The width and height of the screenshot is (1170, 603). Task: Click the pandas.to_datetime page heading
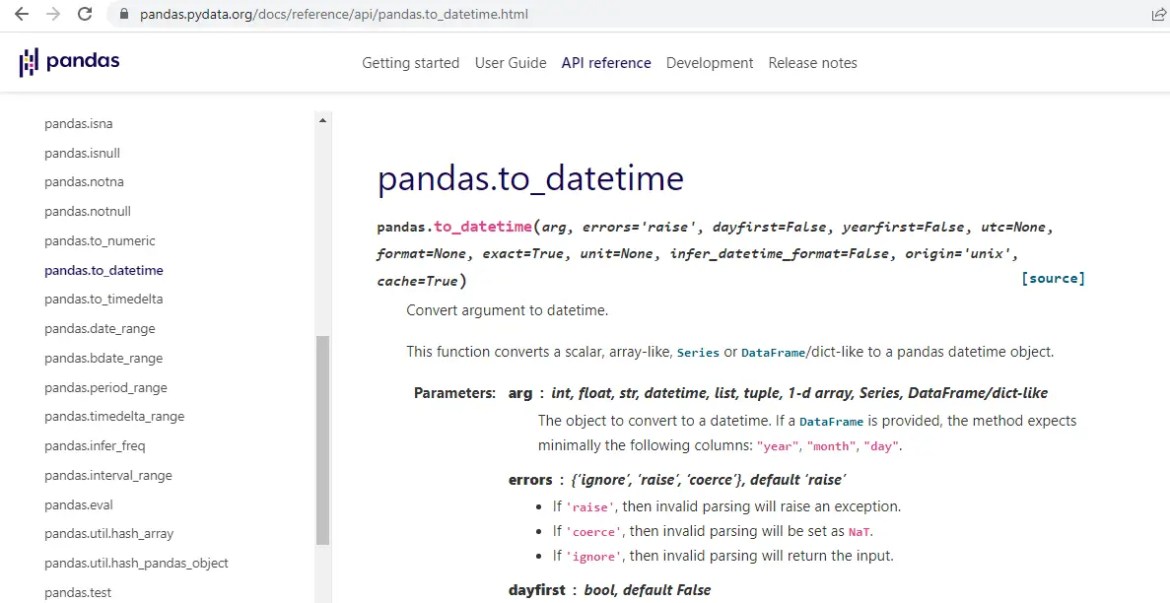(x=530, y=179)
